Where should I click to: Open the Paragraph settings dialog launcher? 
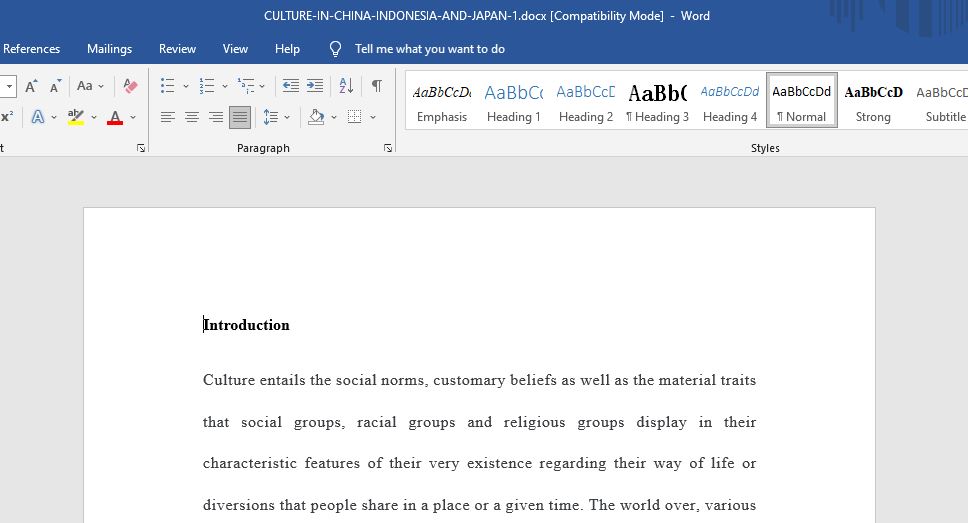click(x=388, y=148)
